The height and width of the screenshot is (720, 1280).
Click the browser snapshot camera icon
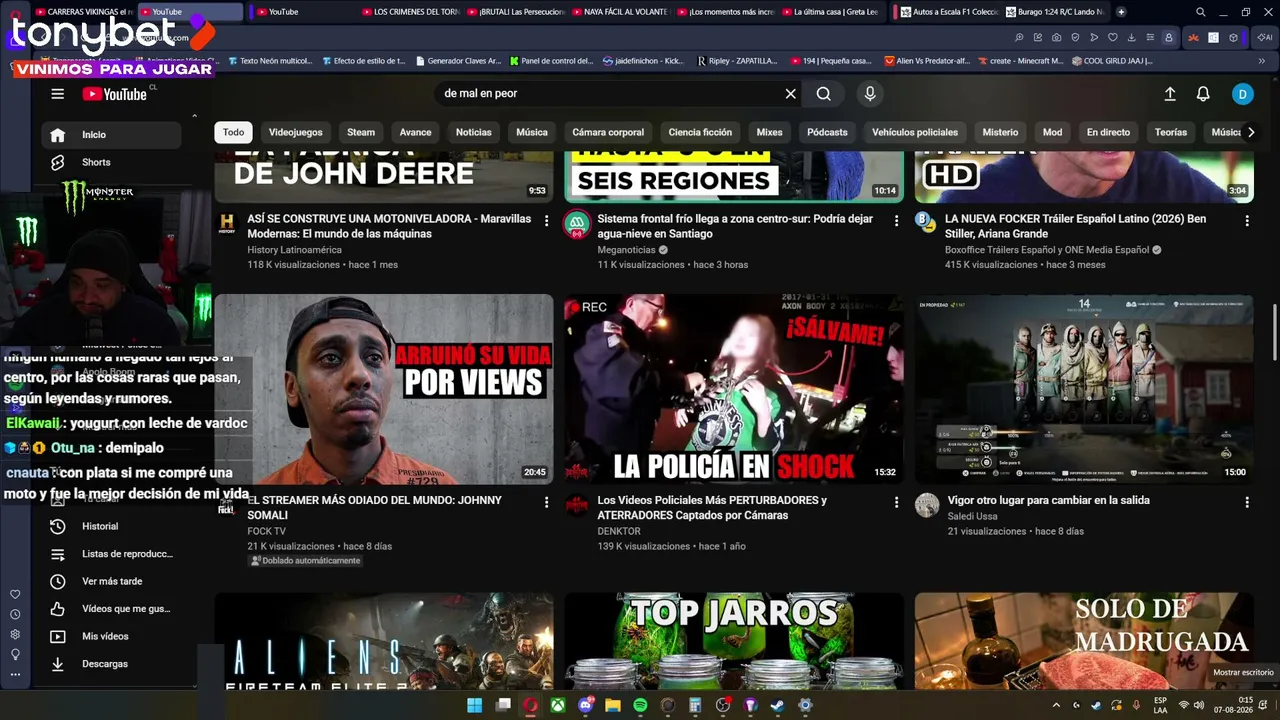(x=1056, y=38)
